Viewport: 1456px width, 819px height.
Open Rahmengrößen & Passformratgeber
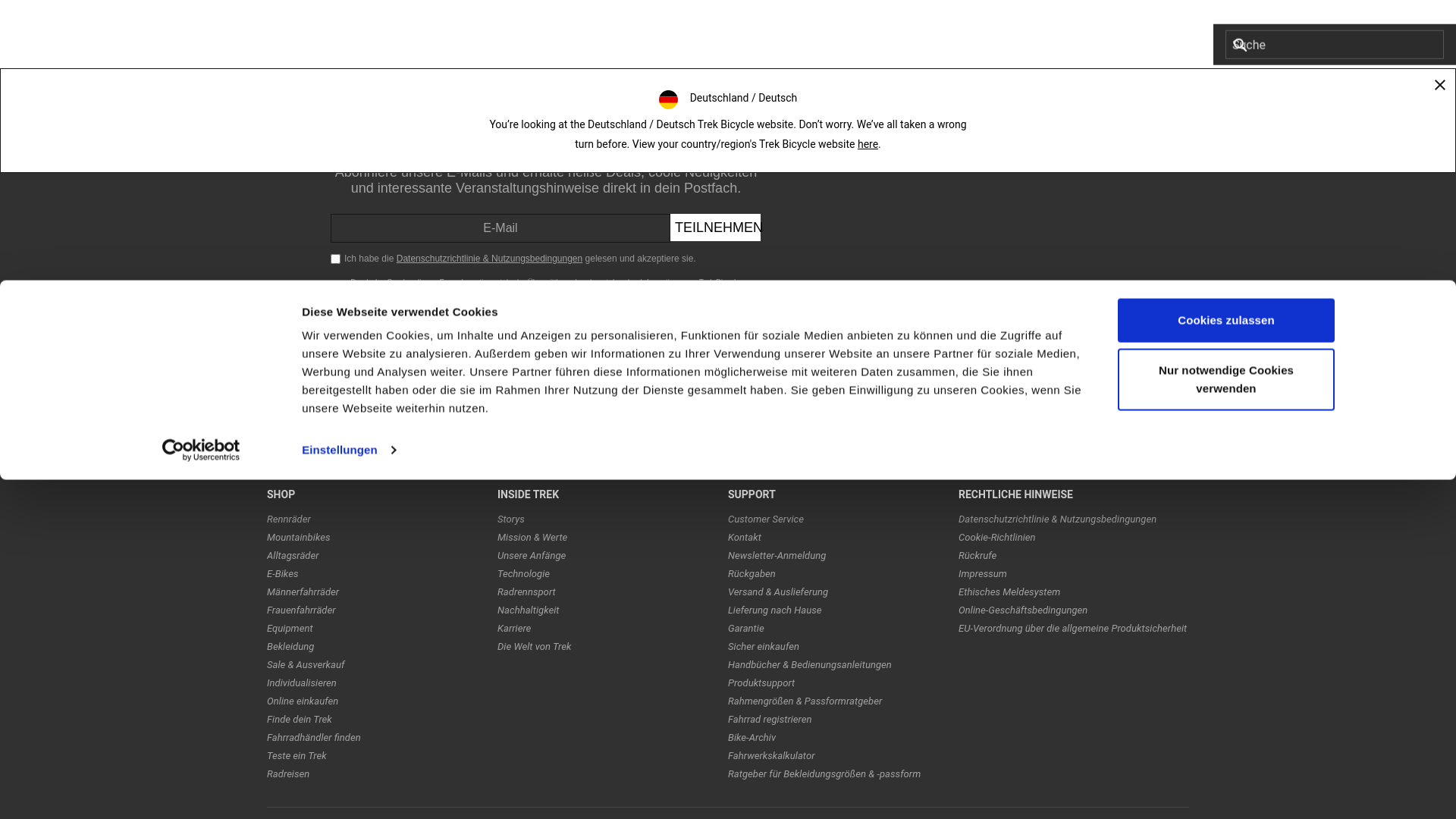(805, 701)
